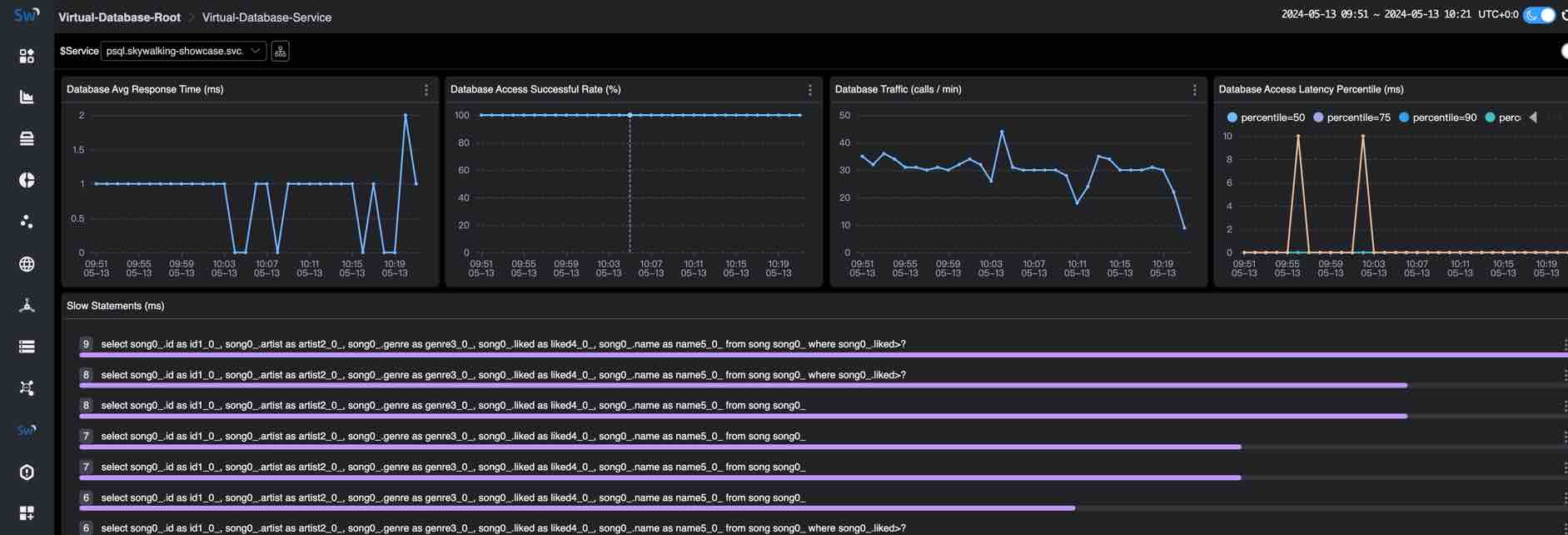
Task: Click the list rows icon in sidebar
Action: click(x=27, y=347)
